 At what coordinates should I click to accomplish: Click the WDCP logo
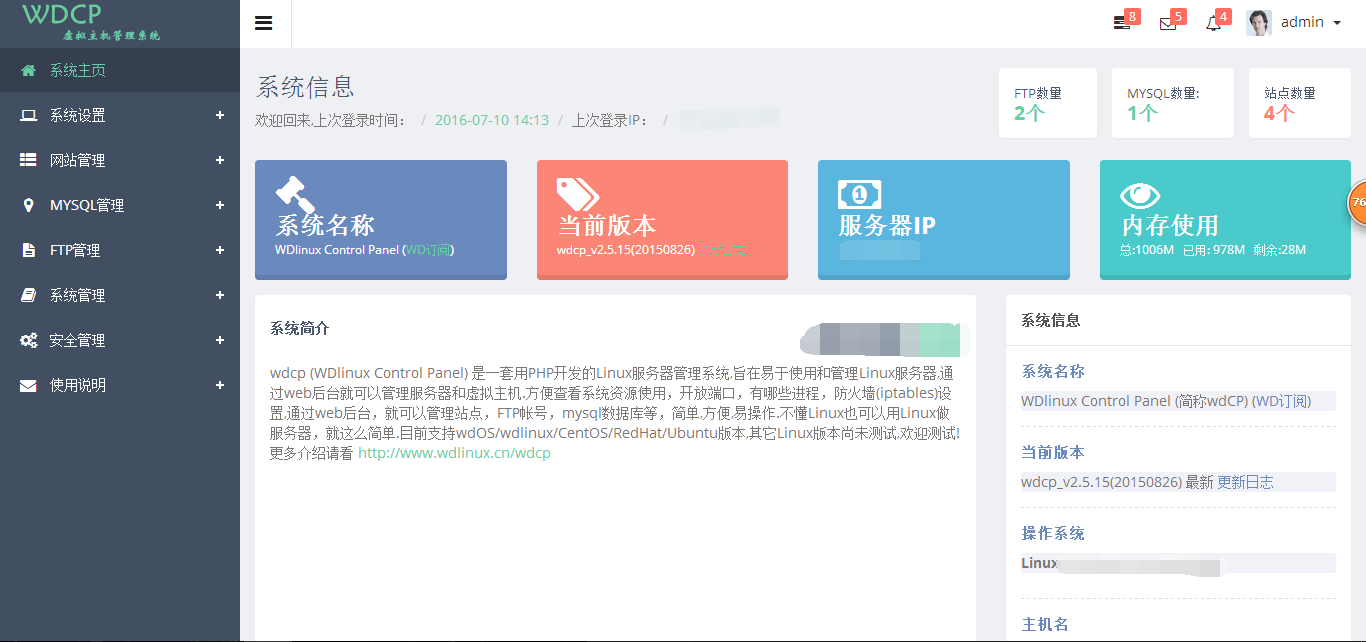click(x=90, y=22)
